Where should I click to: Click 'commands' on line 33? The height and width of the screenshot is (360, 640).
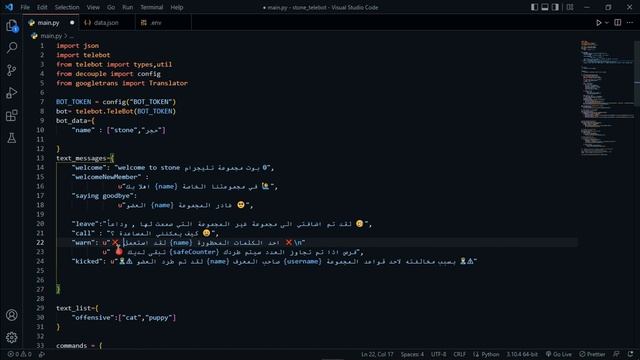(x=71, y=346)
